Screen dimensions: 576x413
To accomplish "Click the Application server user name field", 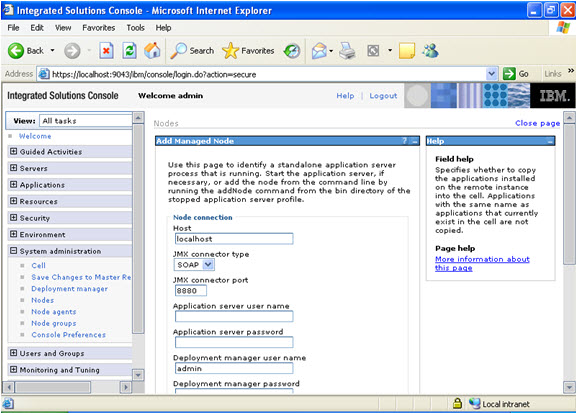I will pos(234,316).
